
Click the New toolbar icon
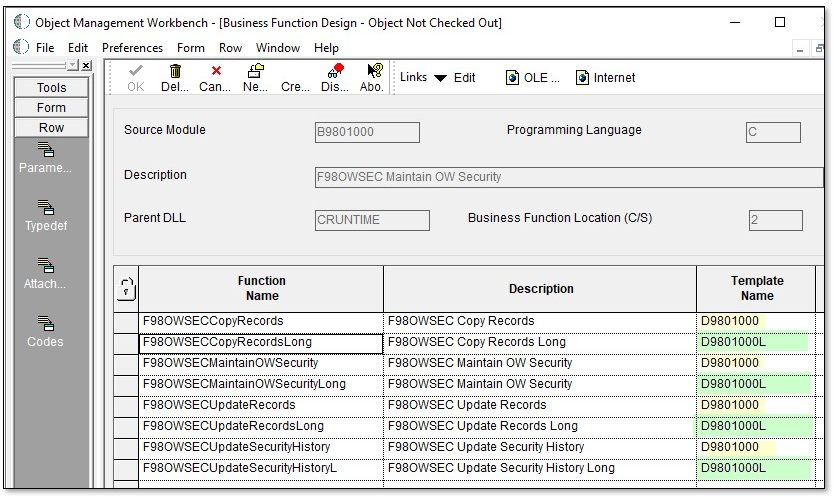255,72
